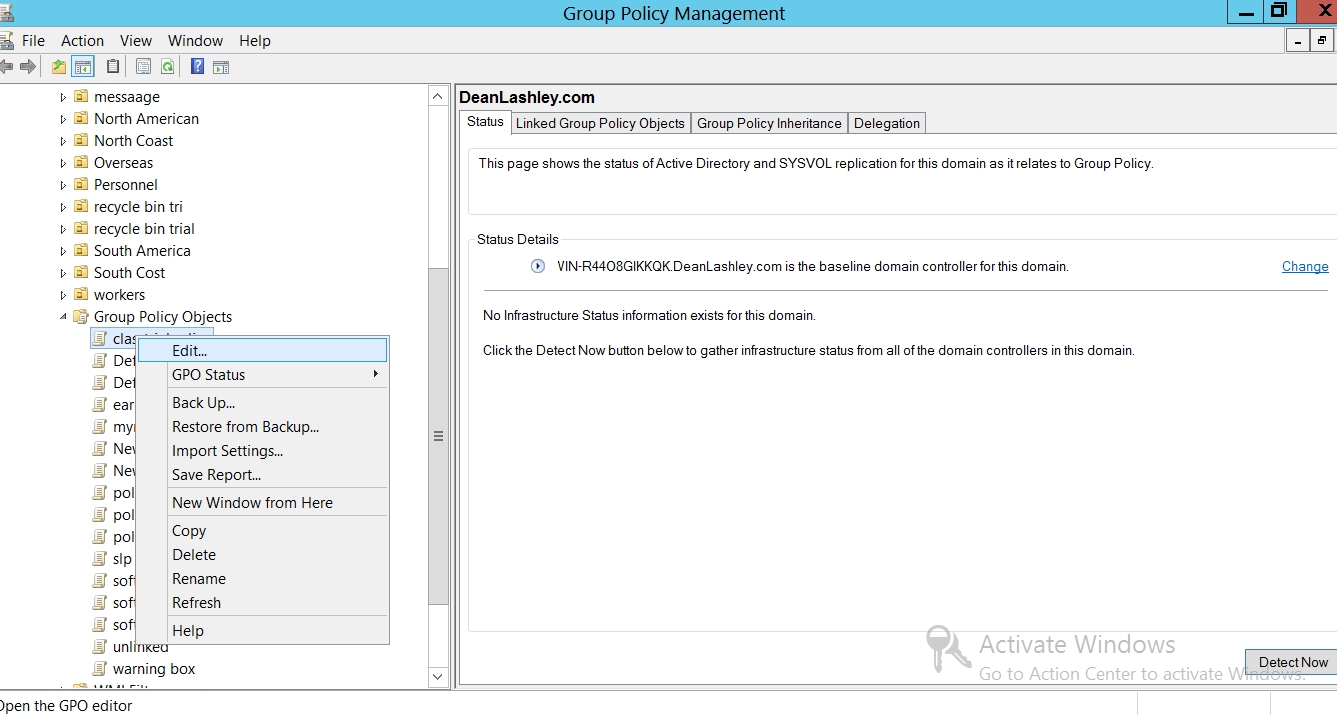Screen dimensions: 1337x715
Task: Click the unlinked GPO scroll icon
Action: click(x=100, y=647)
